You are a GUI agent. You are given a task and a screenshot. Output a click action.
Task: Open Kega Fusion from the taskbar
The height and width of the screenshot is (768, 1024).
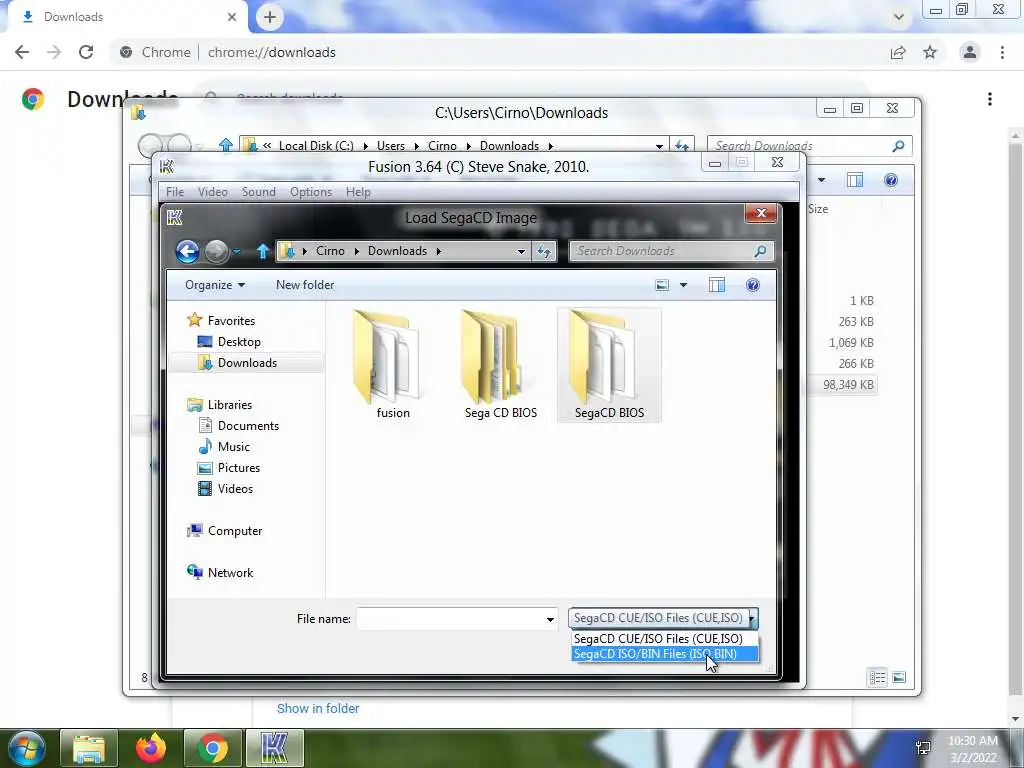tap(275, 748)
